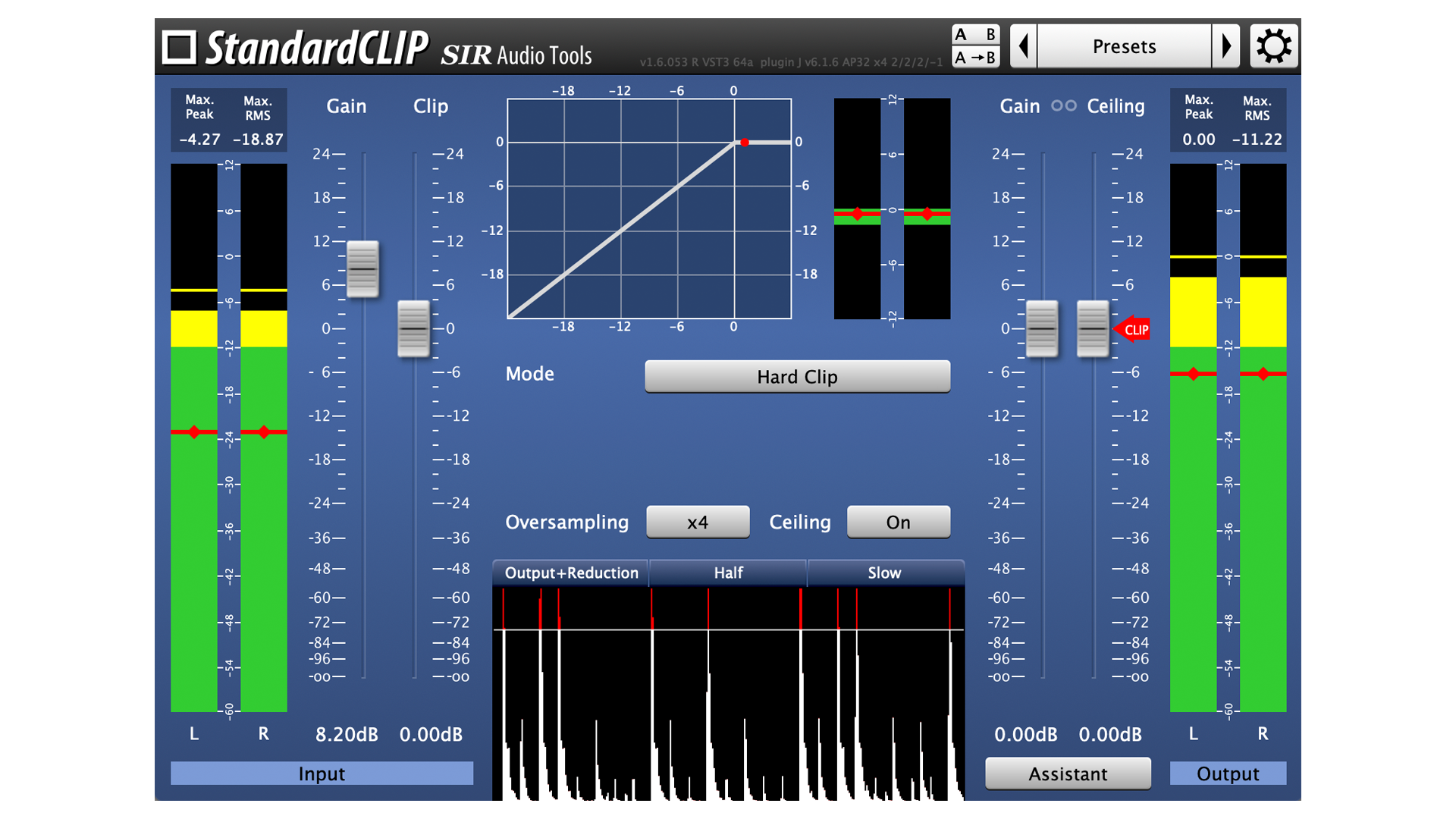
Task: Click the plugin version info text
Action: (x=791, y=62)
